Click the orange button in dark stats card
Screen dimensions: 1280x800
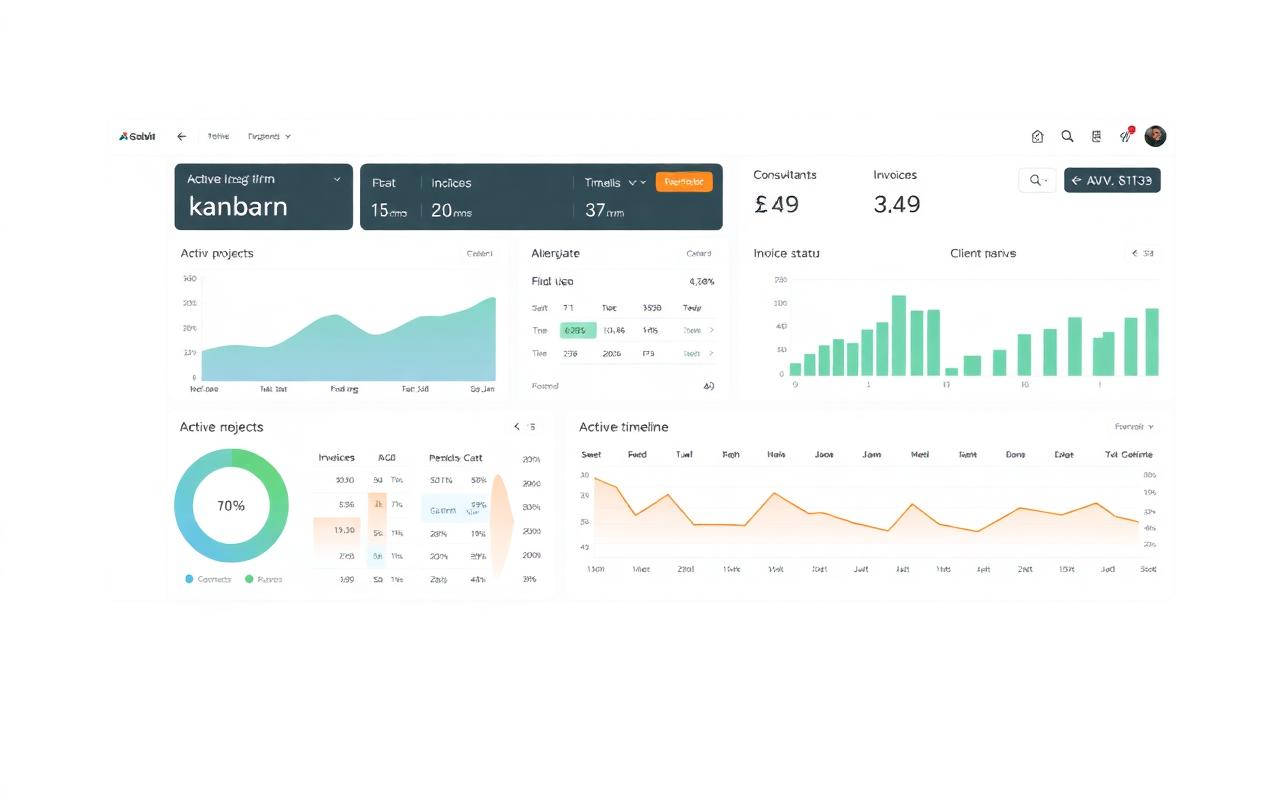(684, 182)
